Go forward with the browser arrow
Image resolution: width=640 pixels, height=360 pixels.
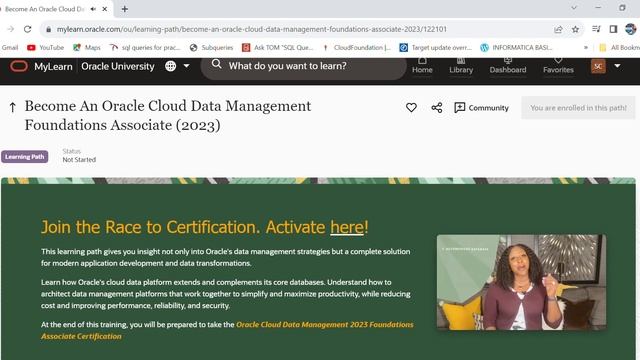(11, 29)
